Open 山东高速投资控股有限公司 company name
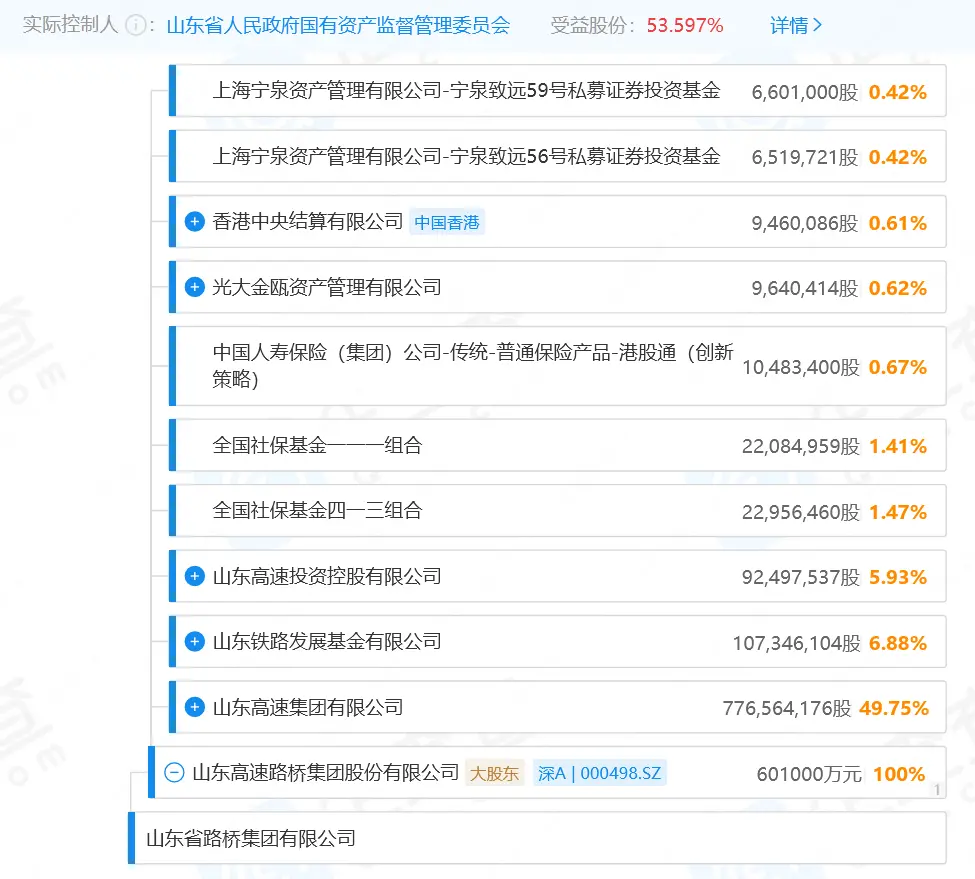This screenshot has height=879, width=975. [x=327, y=576]
